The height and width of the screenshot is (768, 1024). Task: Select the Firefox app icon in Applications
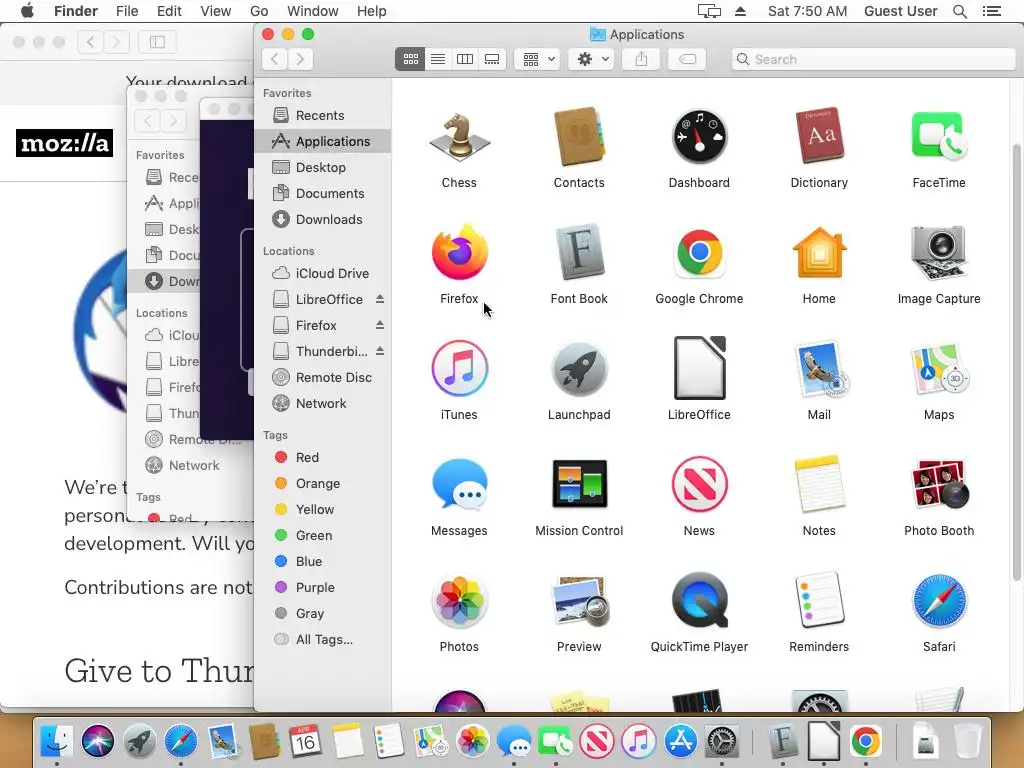coord(459,252)
